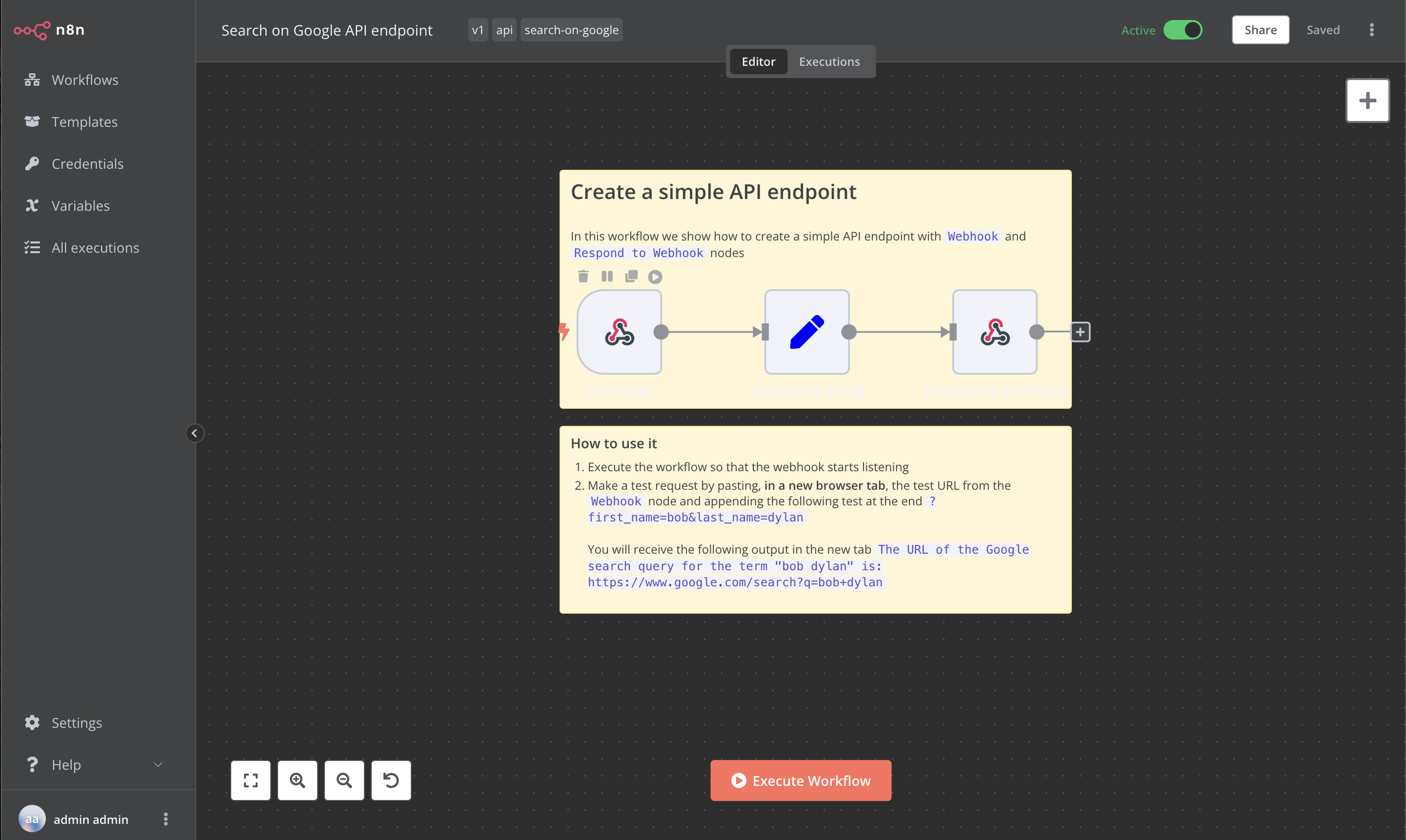Click the first_name=bob&last_name=dylan code snippet
This screenshot has width=1406, height=840.
[696, 517]
